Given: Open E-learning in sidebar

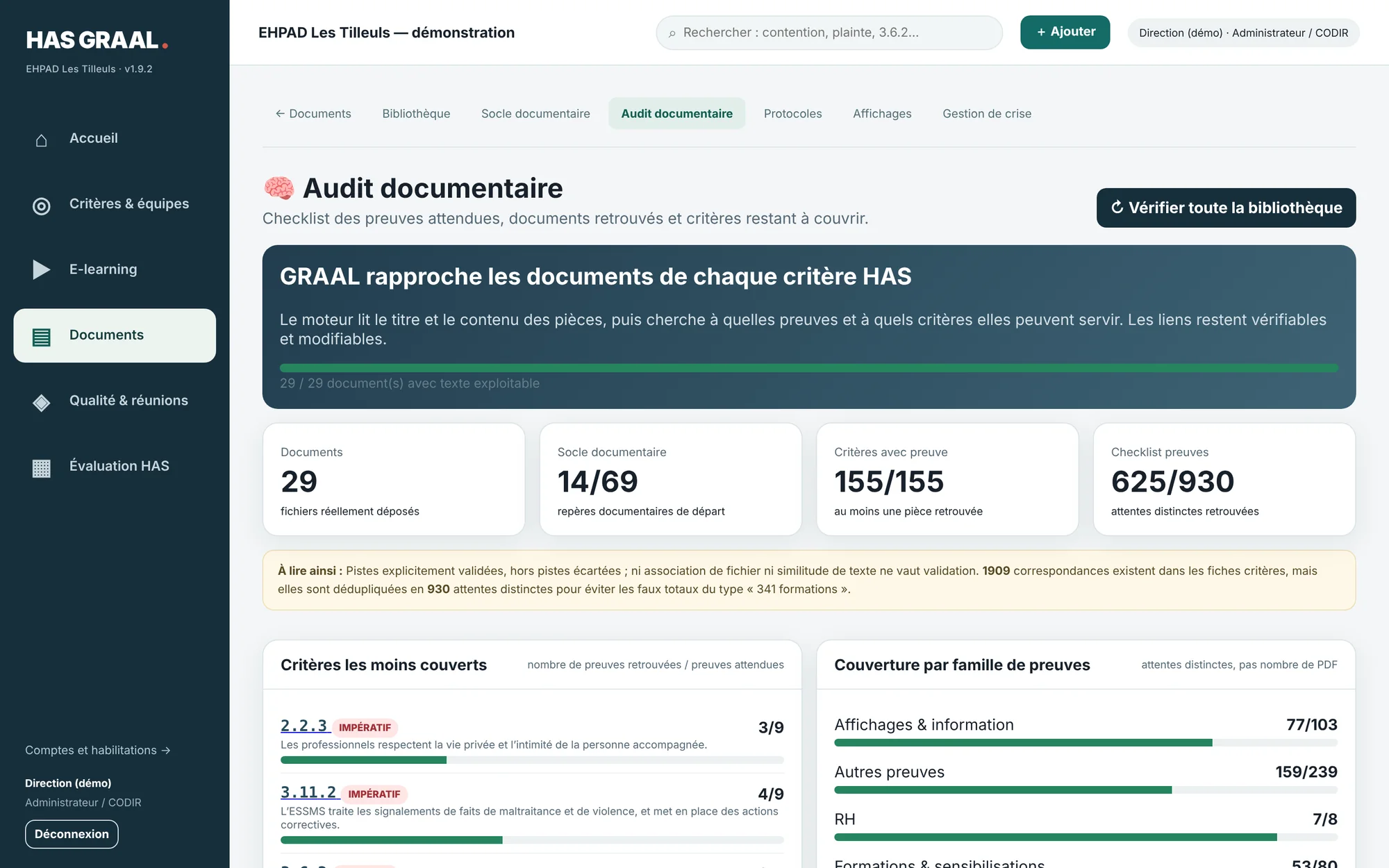Looking at the screenshot, I should (115, 269).
